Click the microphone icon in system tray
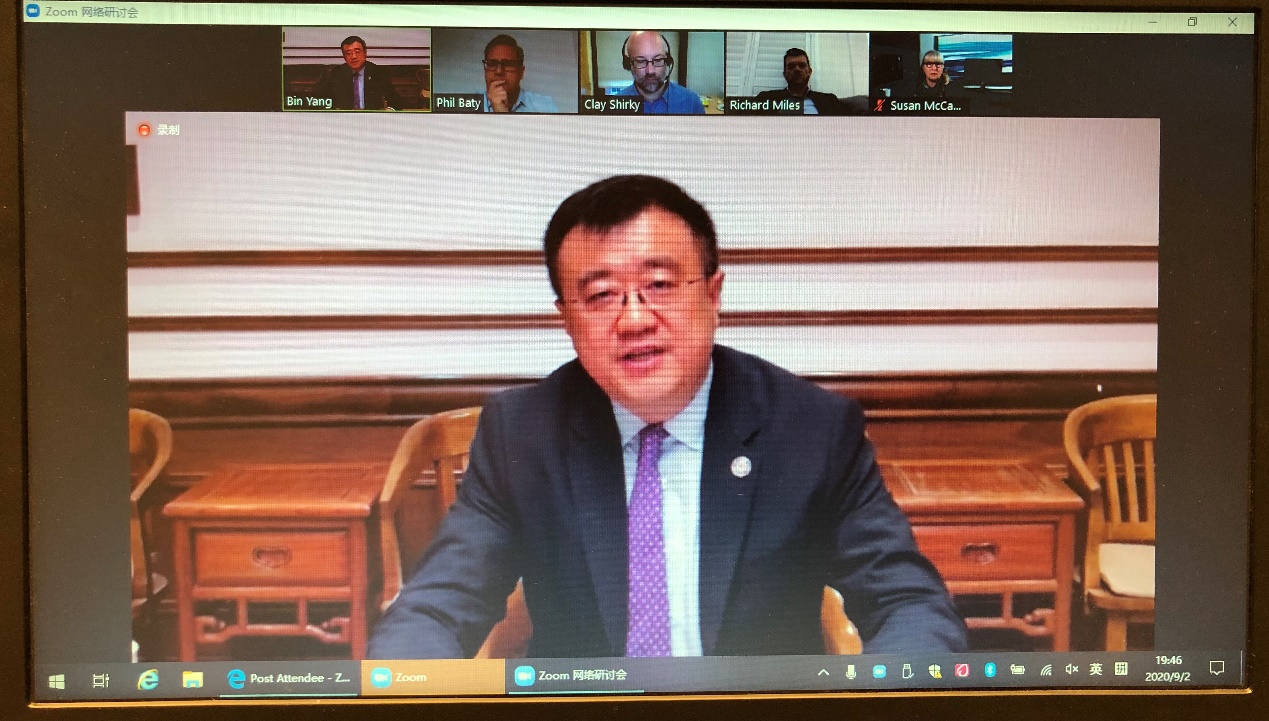1269x721 pixels. [x=851, y=671]
